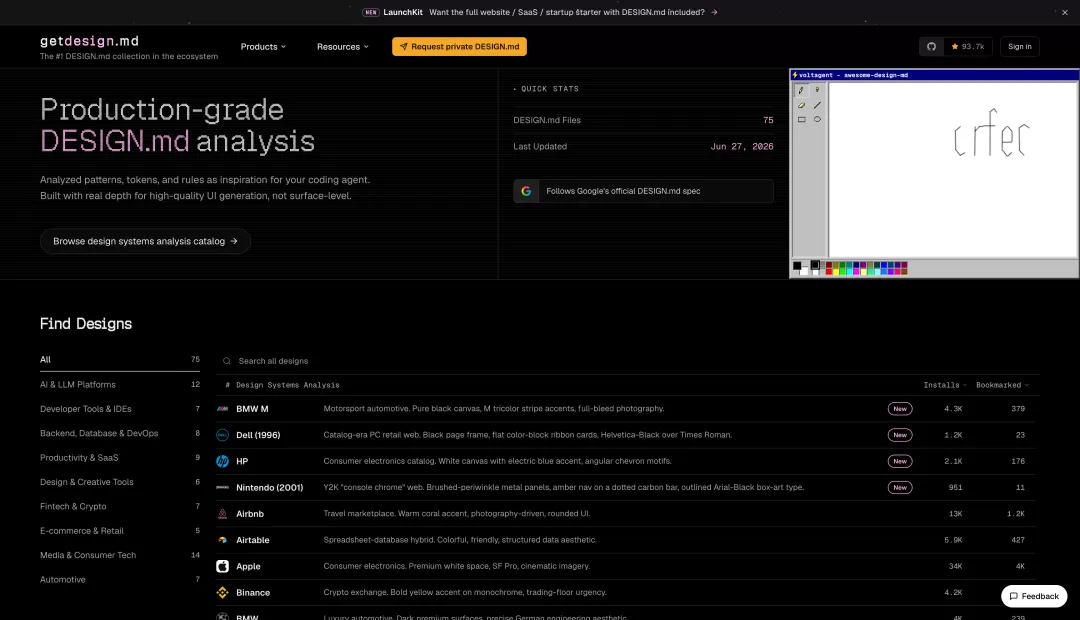1080x620 pixels.
Task: Select the Automotive category
Action: [x=120, y=579]
